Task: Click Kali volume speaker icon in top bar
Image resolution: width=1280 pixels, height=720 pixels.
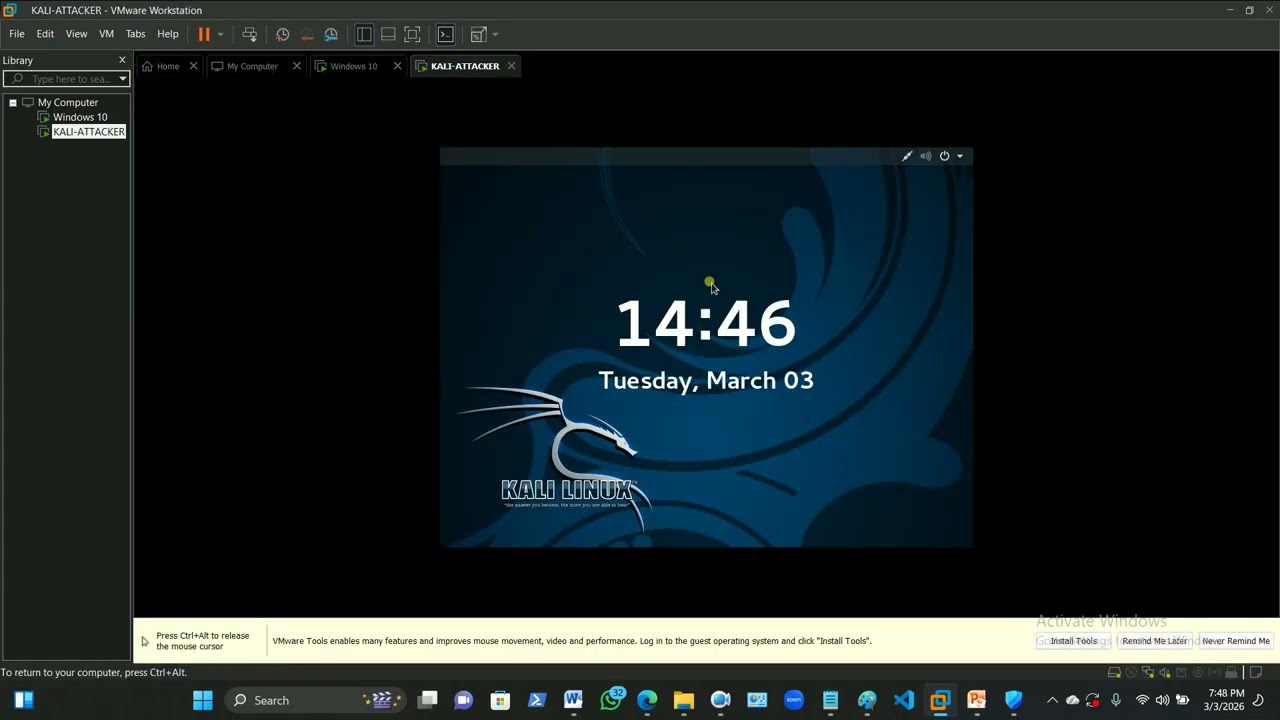Action: [926, 156]
